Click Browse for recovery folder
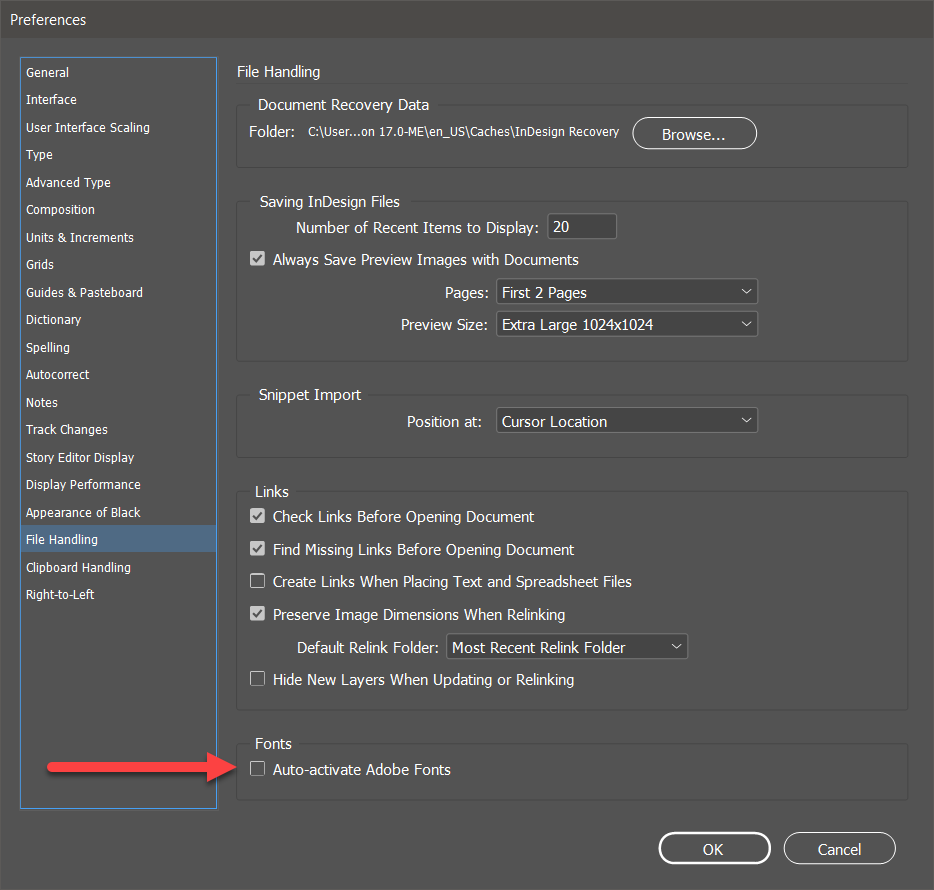 [695, 133]
